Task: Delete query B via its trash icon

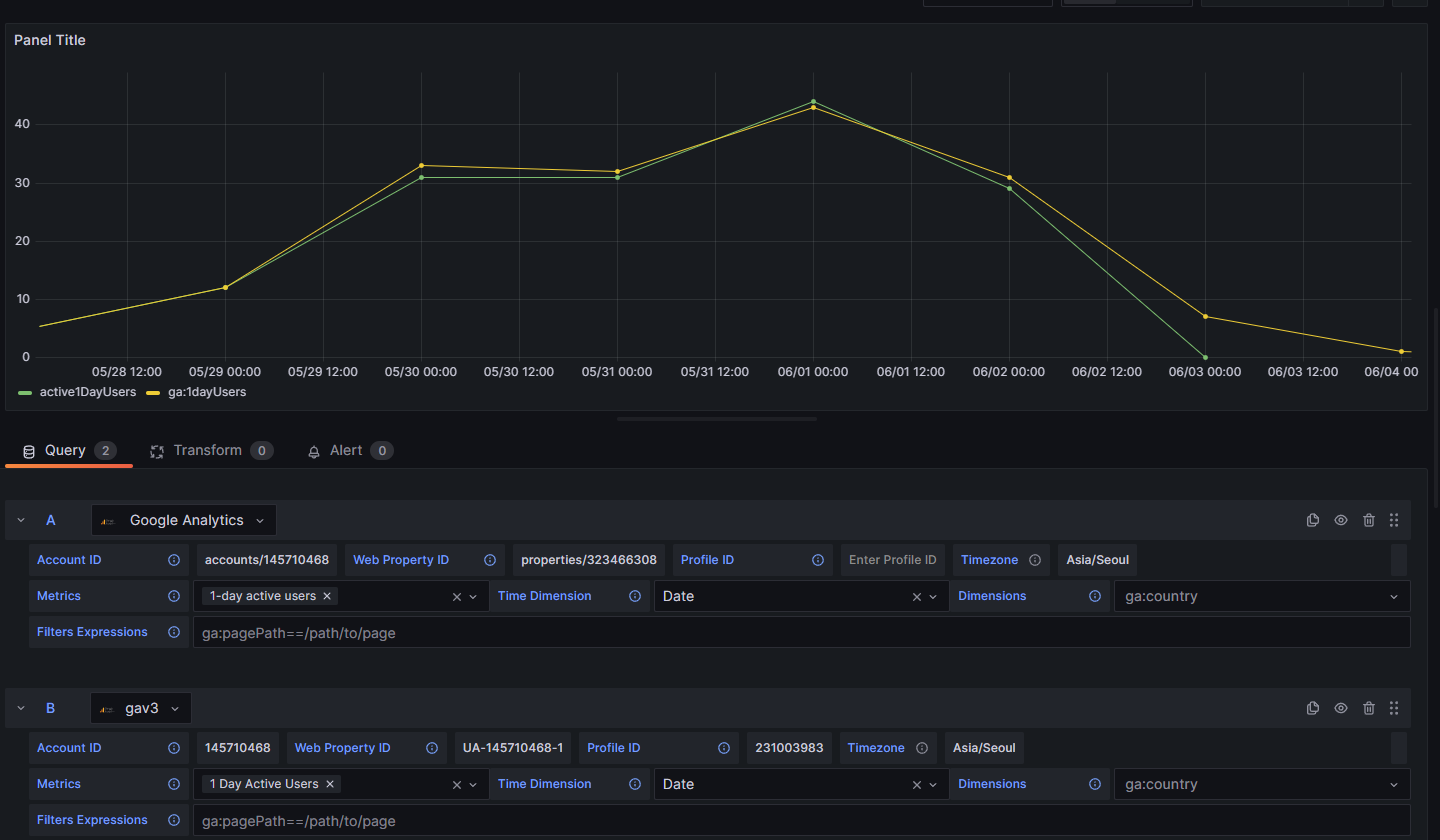Action: click(1368, 708)
